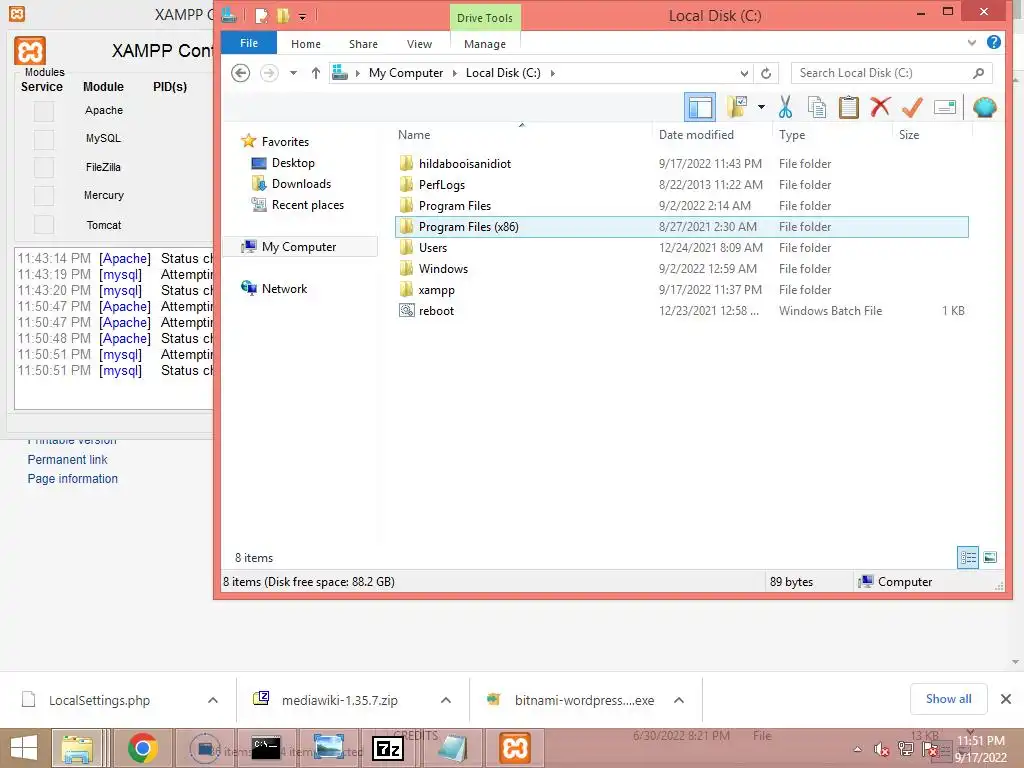Open XAMPP from the taskbar

(x=515, y=748)
